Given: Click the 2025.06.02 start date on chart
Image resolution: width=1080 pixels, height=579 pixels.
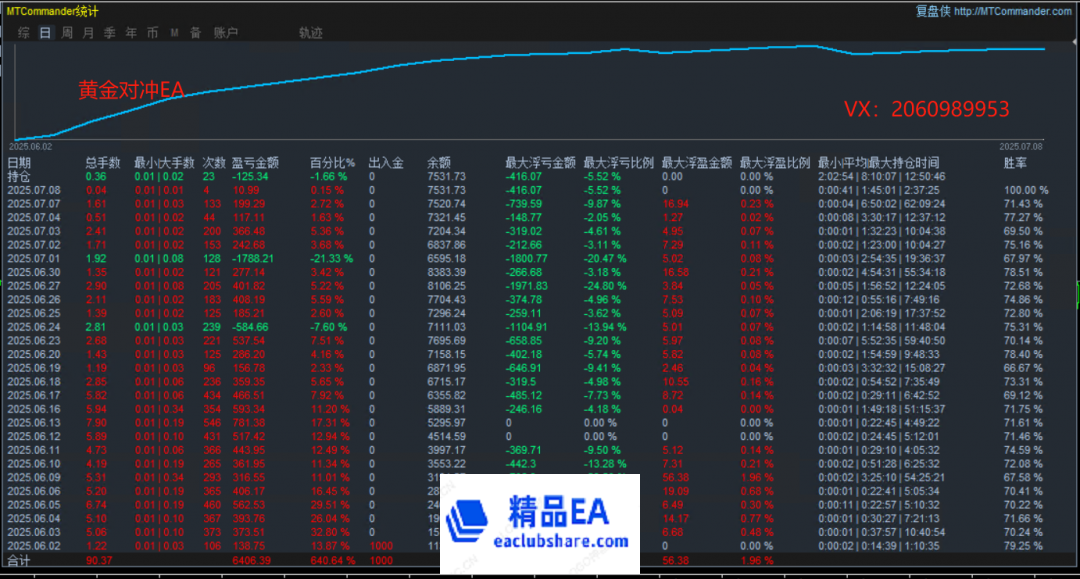Looking at the screenshot, I should pos(30,145).
